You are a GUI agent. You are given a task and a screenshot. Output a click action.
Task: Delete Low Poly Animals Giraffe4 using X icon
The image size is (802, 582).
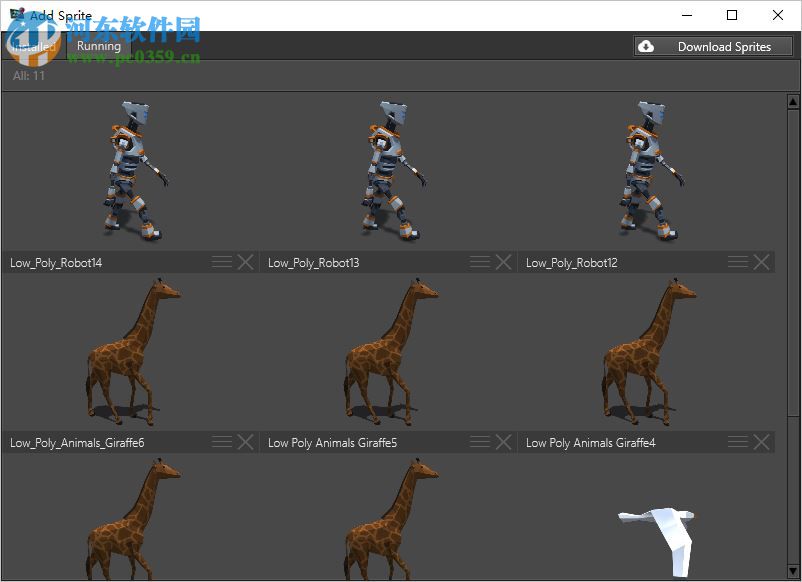pos(762,442)
